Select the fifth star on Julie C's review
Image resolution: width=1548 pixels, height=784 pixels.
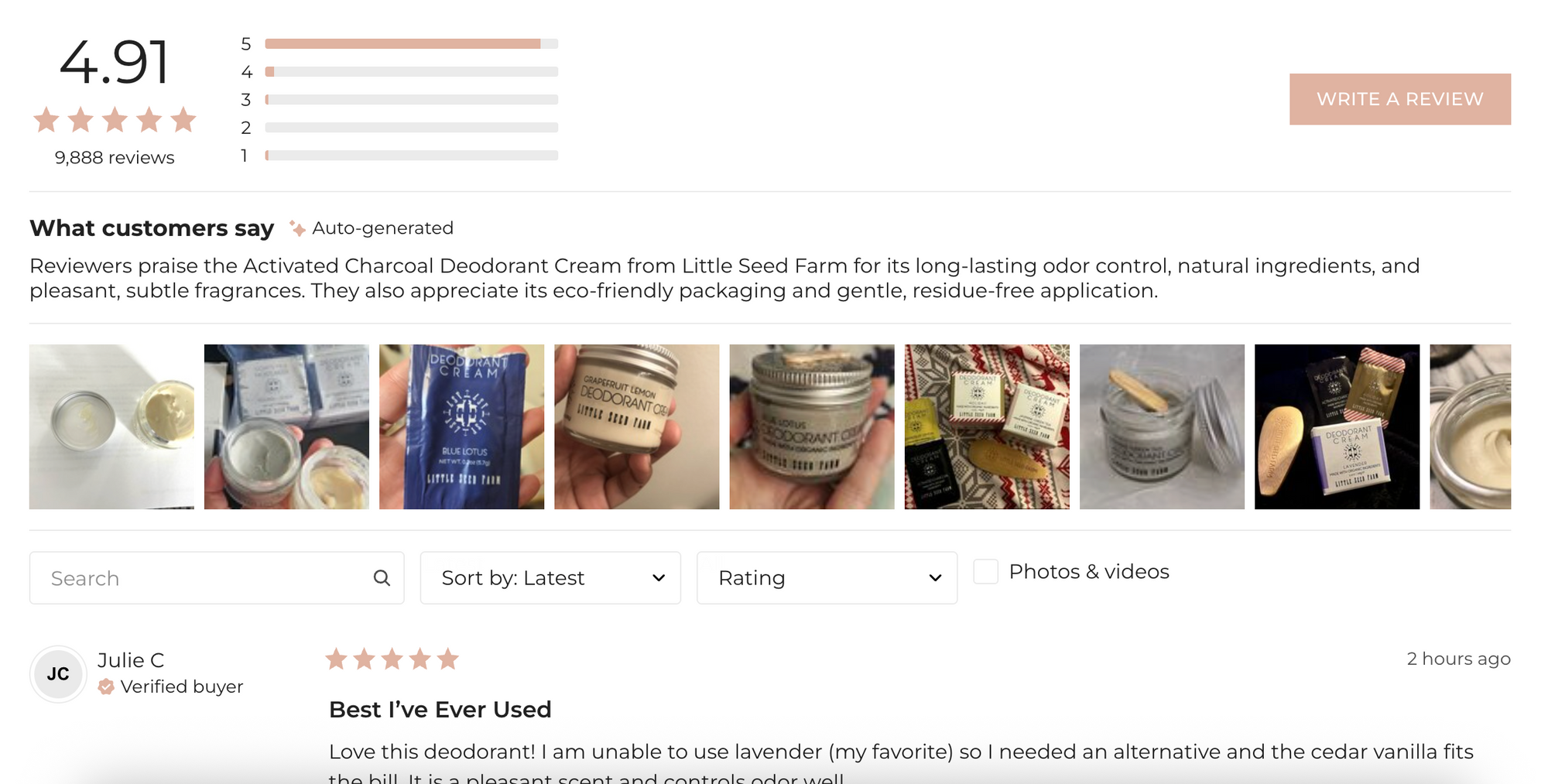(447, 659)
